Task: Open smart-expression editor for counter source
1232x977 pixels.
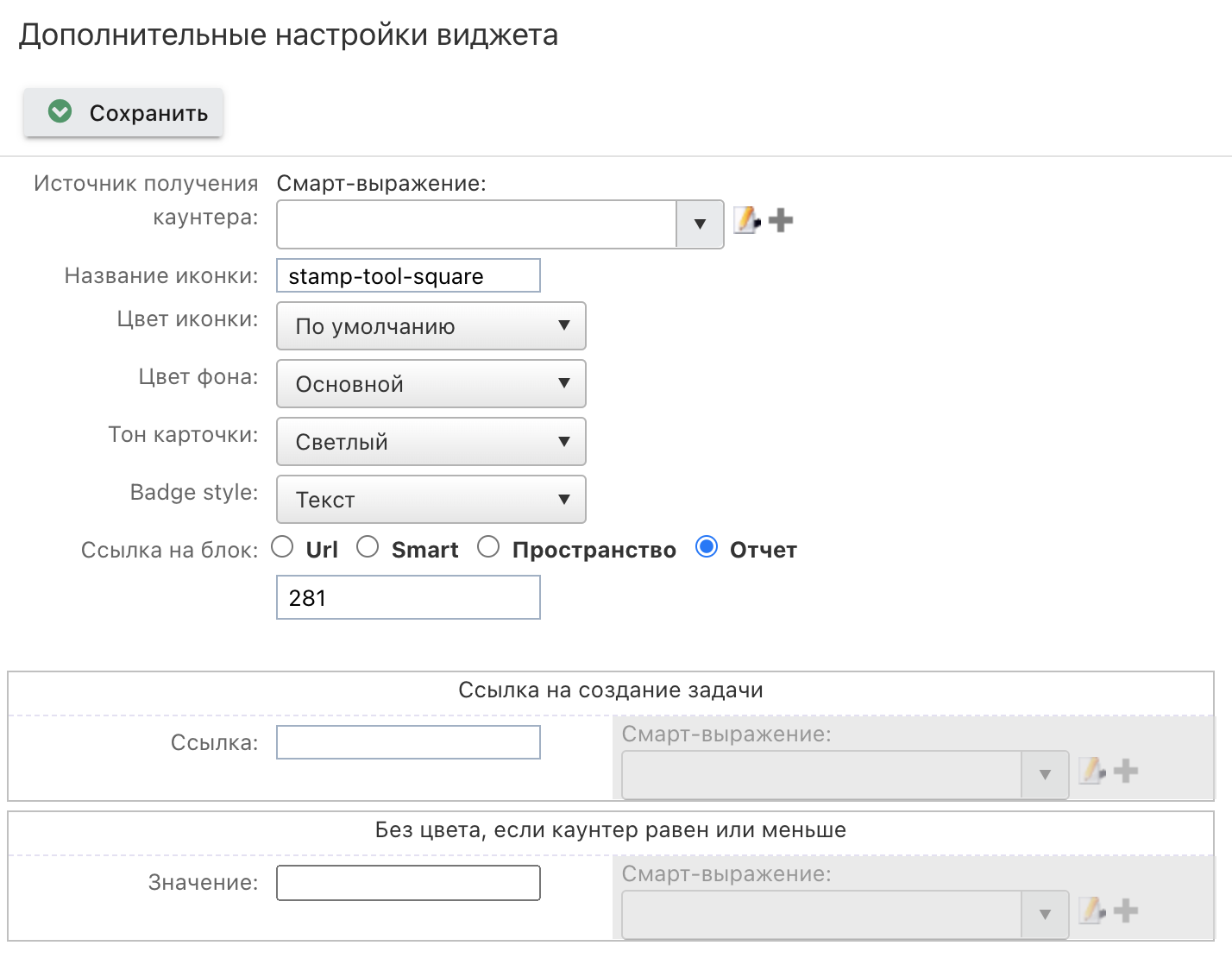Action: click(x=747, y=220)
